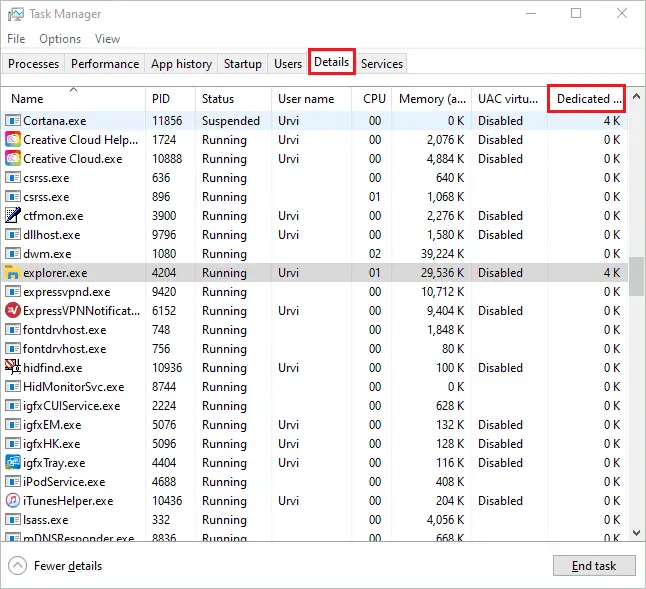Click the ExpressVPNNotificat red icon
Image resolution: width=646 pixels, height=589 pixels.
coord(12,311)
